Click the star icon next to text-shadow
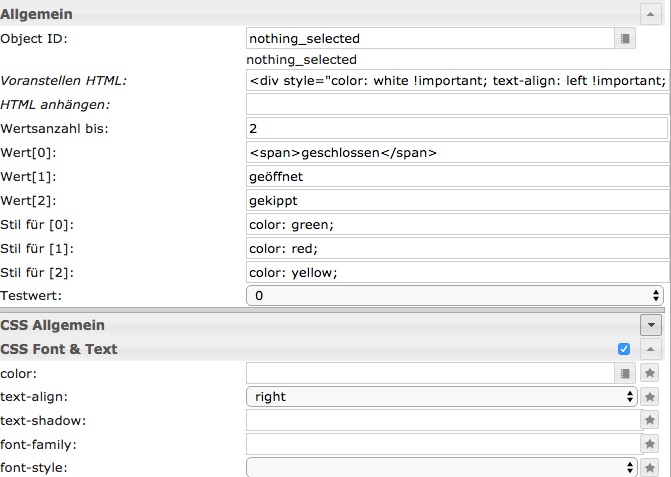This screenshot has width=671, height=477. point(650,421)
